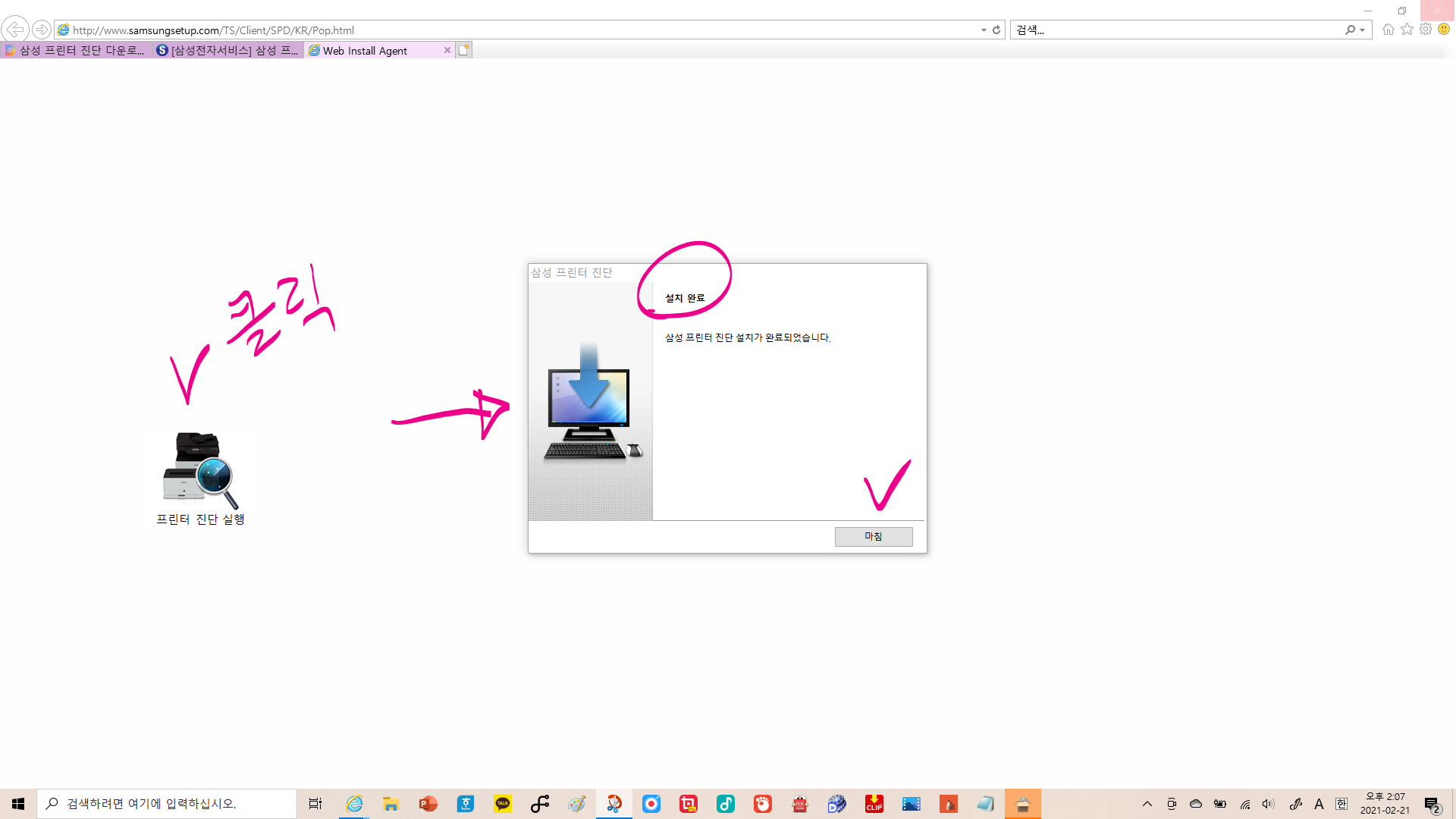
Task: Click the magnifier search icon
Action: 1350,30
